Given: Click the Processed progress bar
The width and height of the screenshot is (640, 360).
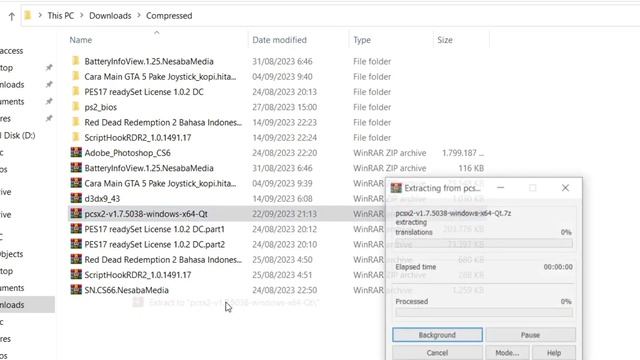Looking at the screenshot, I should coord(484,313).
